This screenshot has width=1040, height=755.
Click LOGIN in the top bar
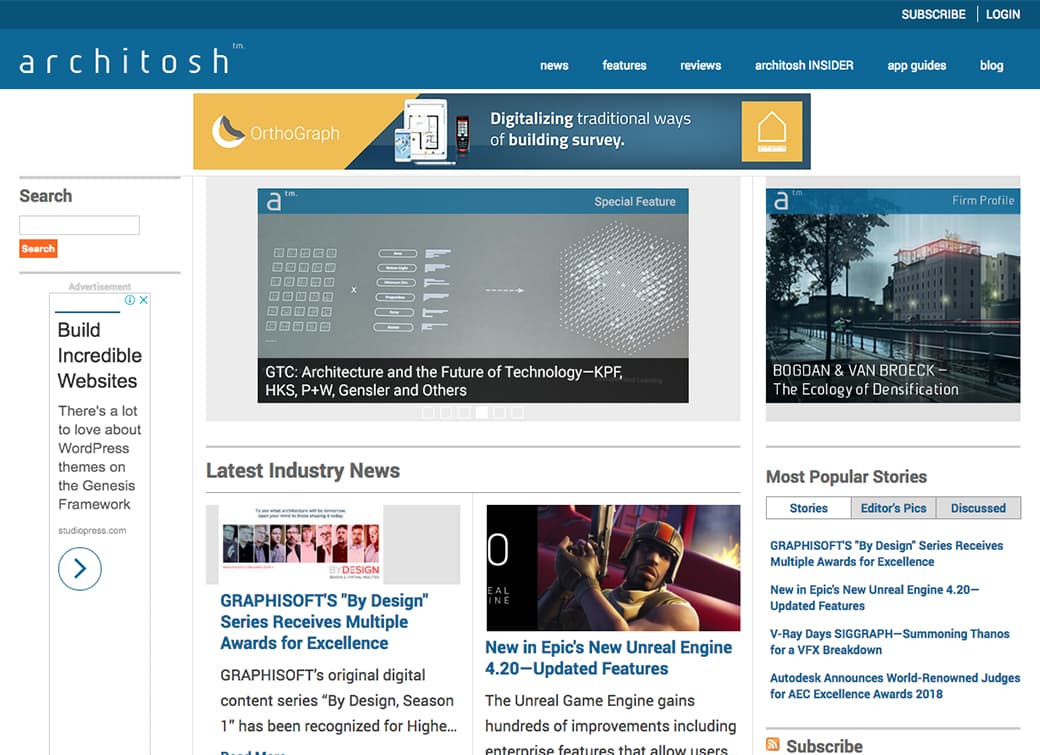click(1003, 14)
